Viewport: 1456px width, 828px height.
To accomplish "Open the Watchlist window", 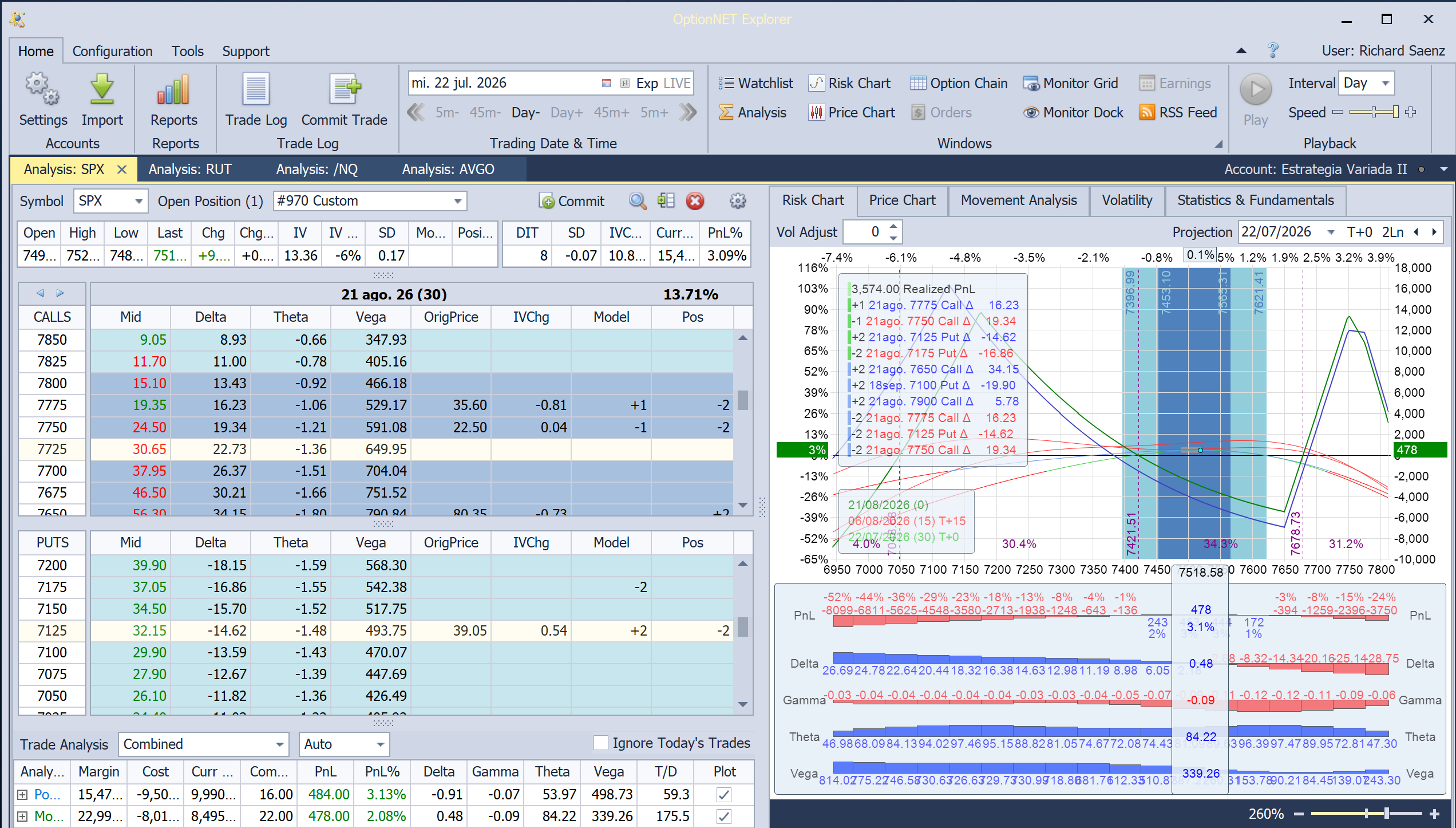I will (x=755, y=84).
